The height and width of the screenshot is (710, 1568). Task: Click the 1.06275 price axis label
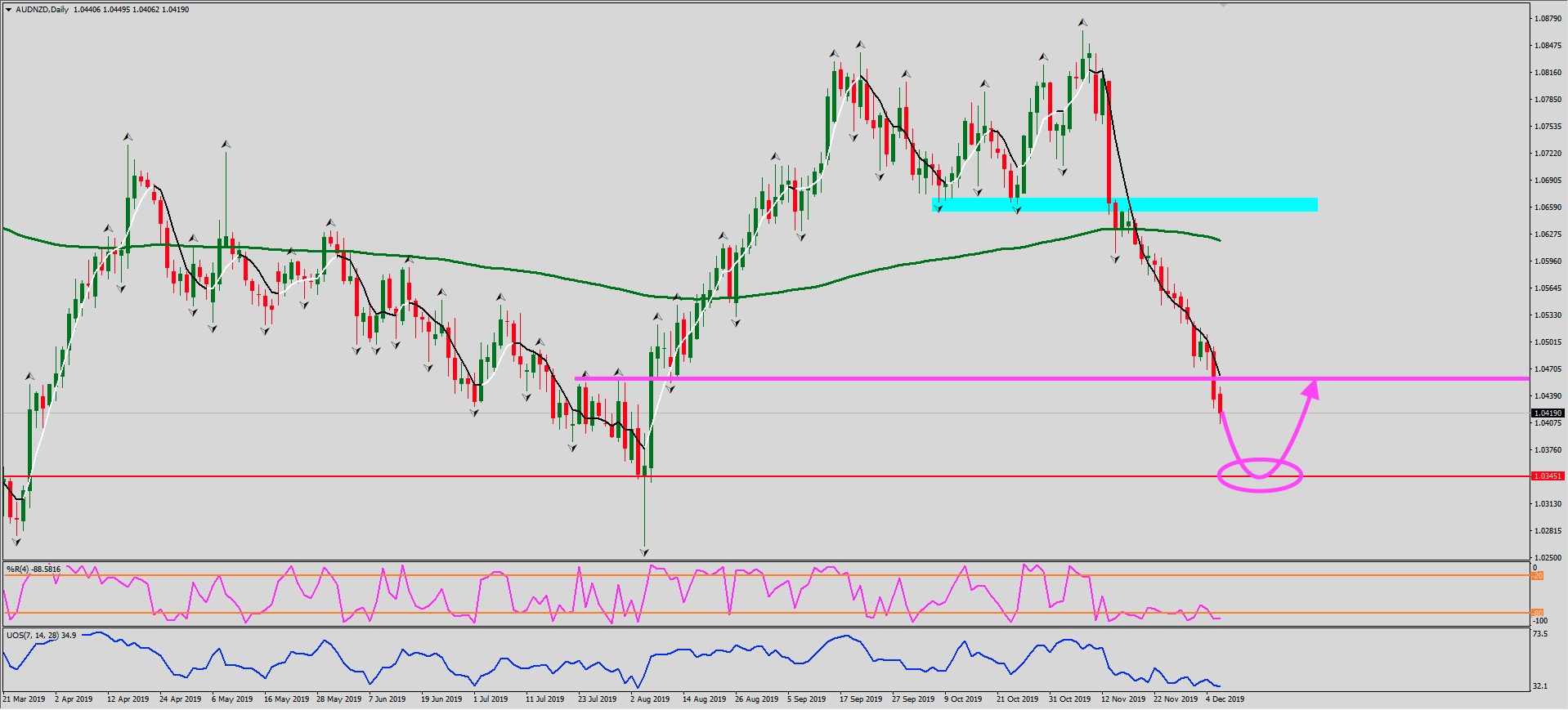(1548, 234)
